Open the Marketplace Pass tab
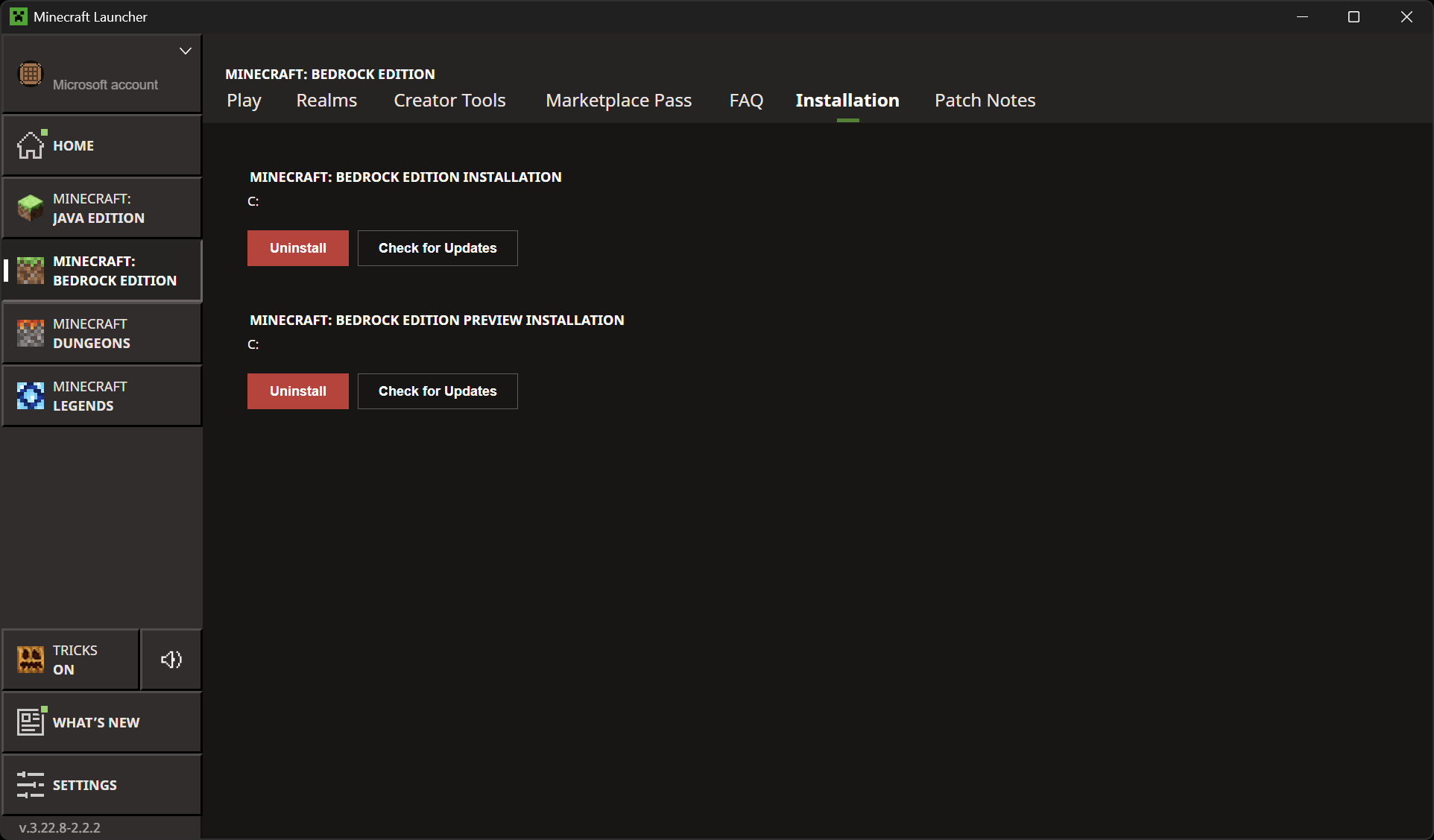Image resolution: width=1434 pixels, height=840 pixels. pyautogui.click(x=619, y=100)
